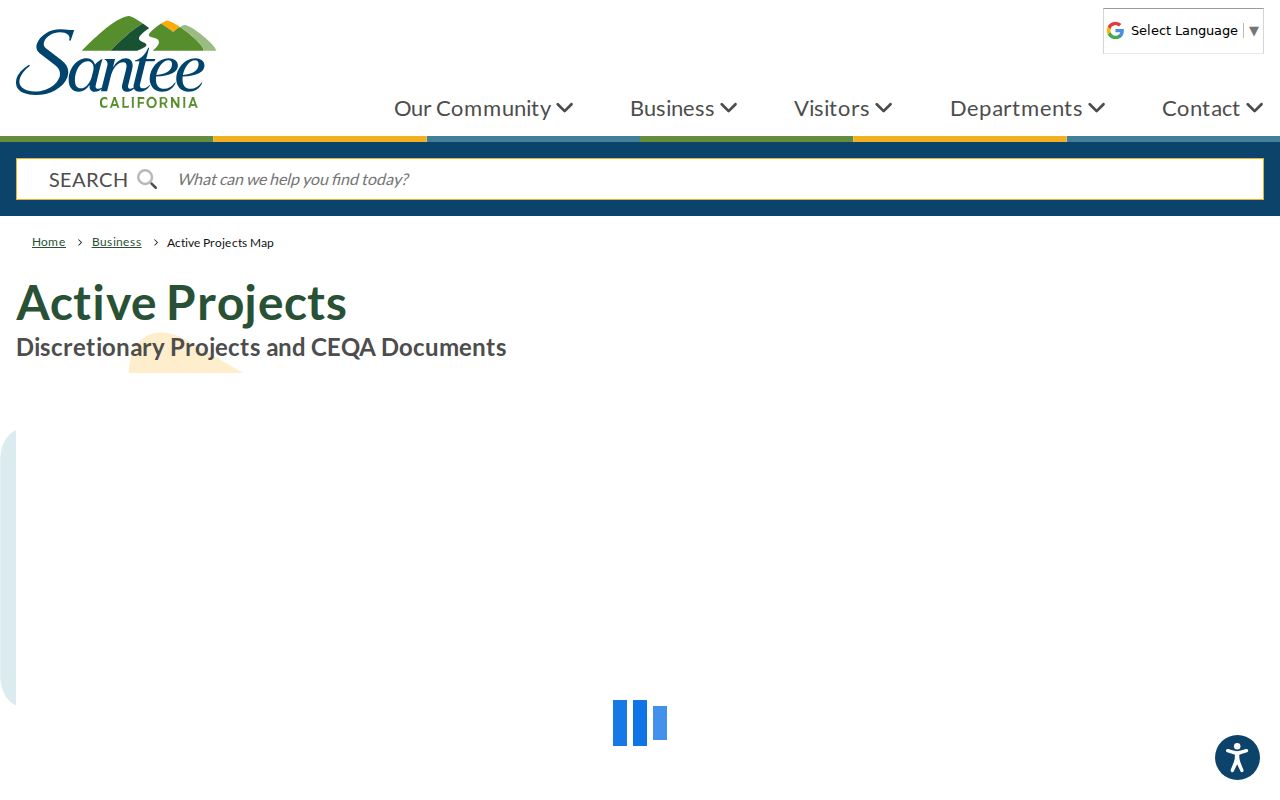The width and height of the screenshot is (1280, 800).
Task: Open the accessibility options button
Action: [x=1237, y=758]
